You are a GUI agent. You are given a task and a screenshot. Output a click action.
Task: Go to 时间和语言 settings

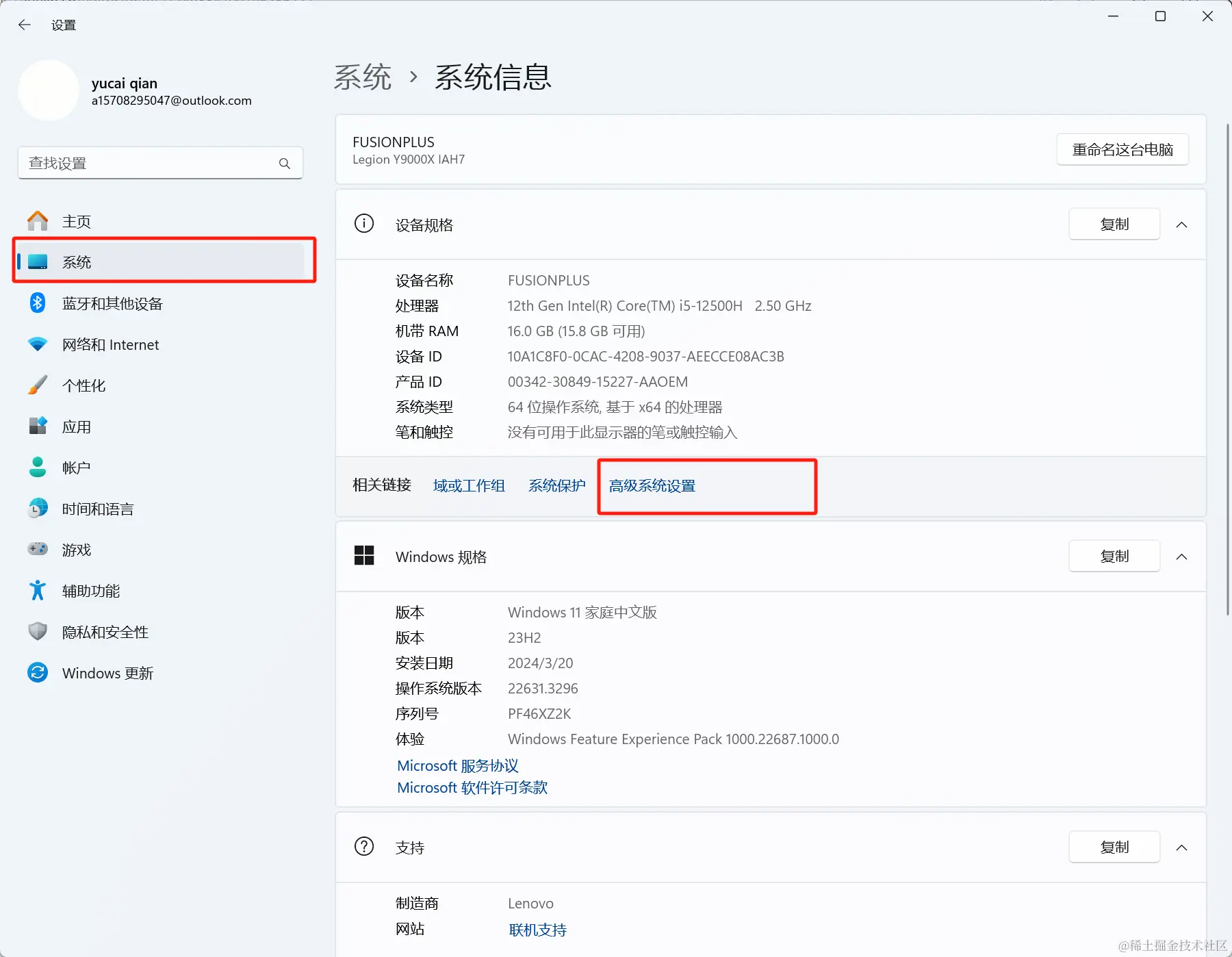pos(160,509)
